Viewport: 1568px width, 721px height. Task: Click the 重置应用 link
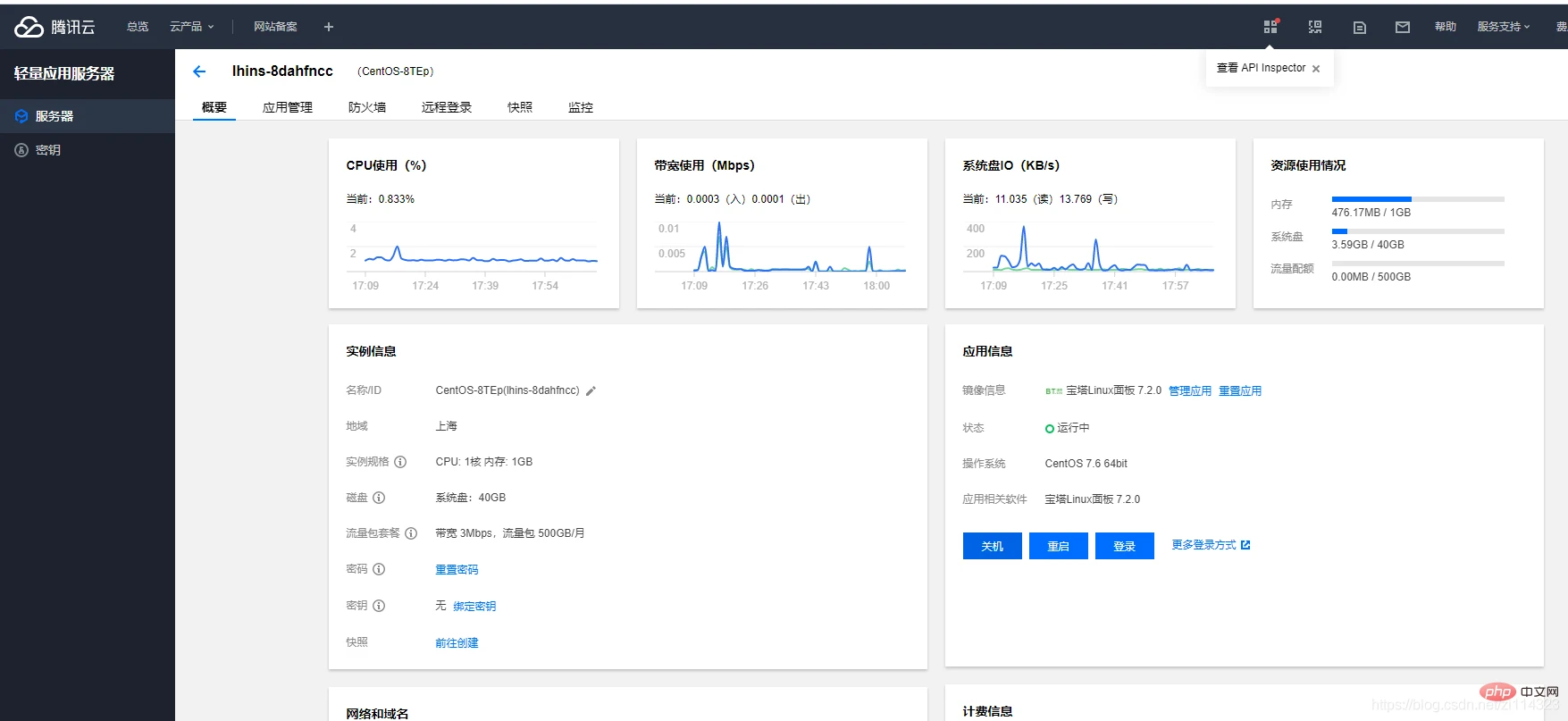click(1240, 391)
